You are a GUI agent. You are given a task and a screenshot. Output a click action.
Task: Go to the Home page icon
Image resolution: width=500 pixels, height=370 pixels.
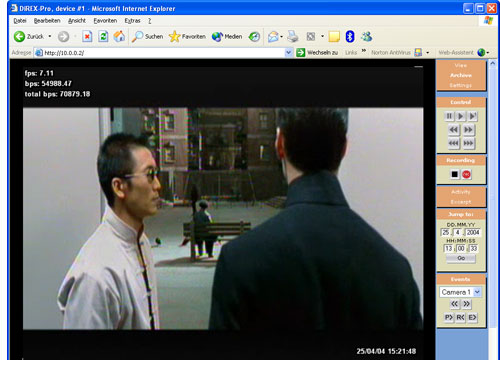119,36
